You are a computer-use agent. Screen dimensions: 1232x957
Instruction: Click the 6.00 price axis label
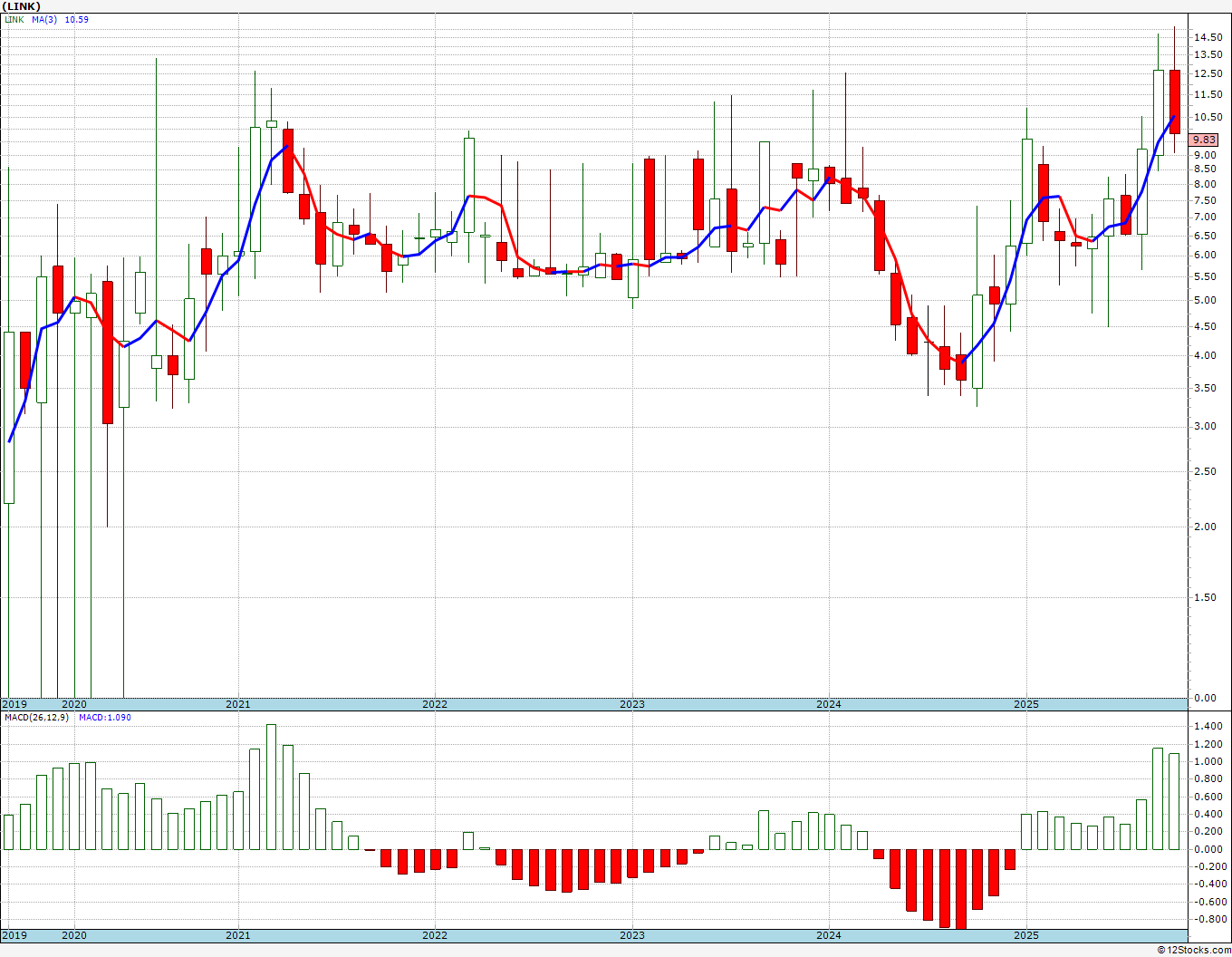tap(1205, 255)
